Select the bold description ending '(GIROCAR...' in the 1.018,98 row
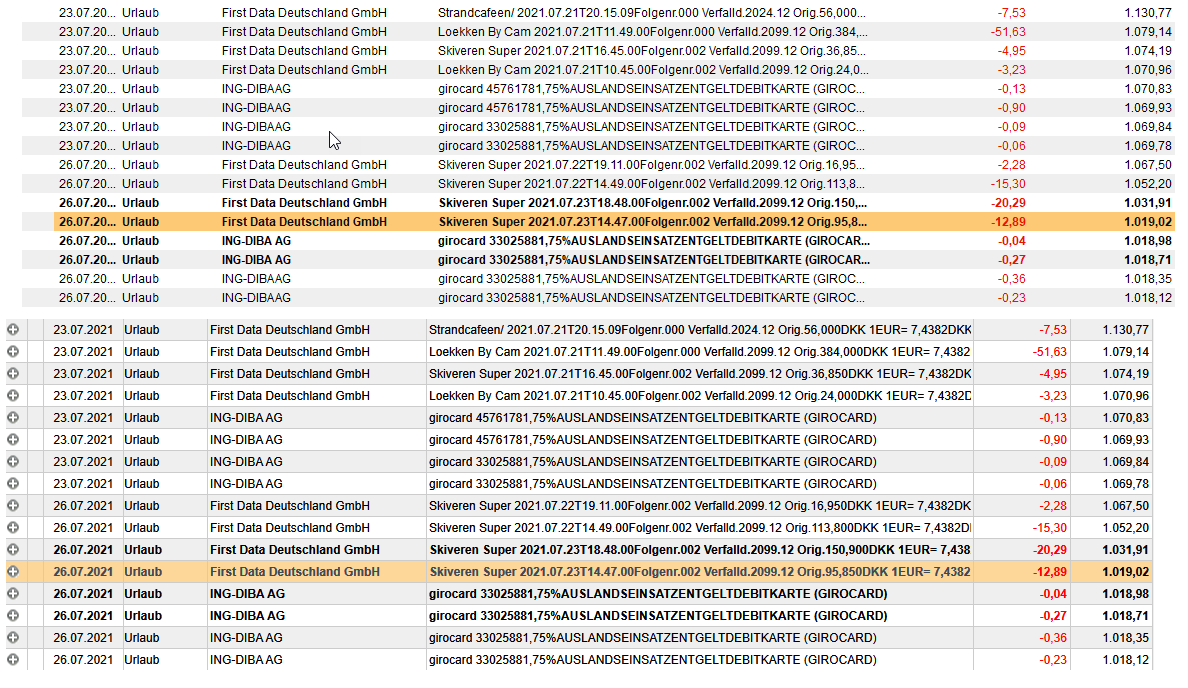 pyautogui.click(x=654, y=241)
